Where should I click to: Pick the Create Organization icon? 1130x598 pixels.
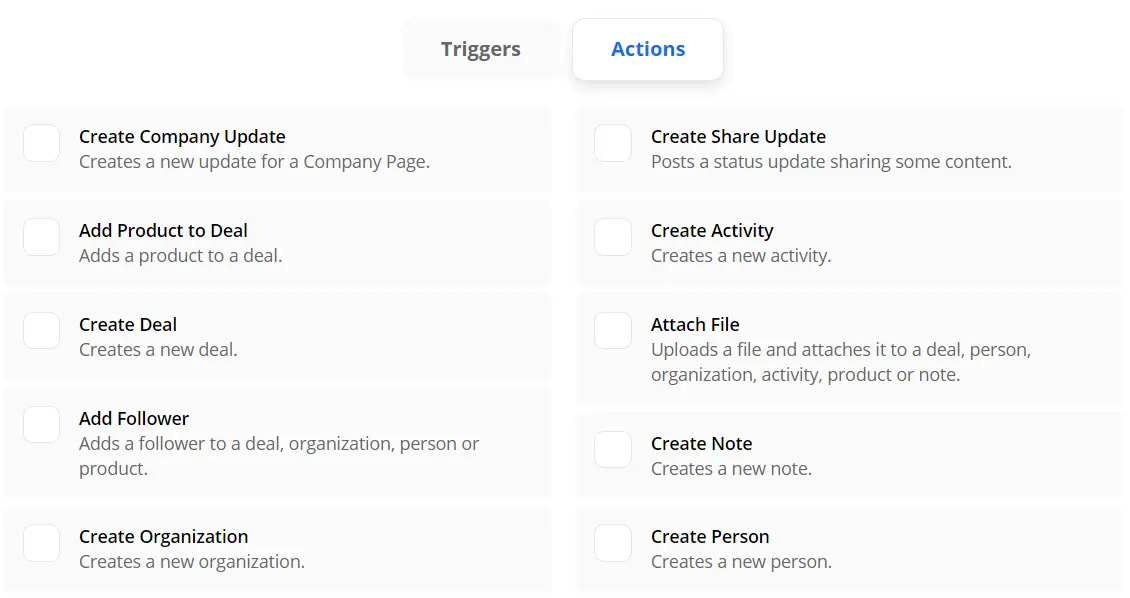tap(42, 543)
